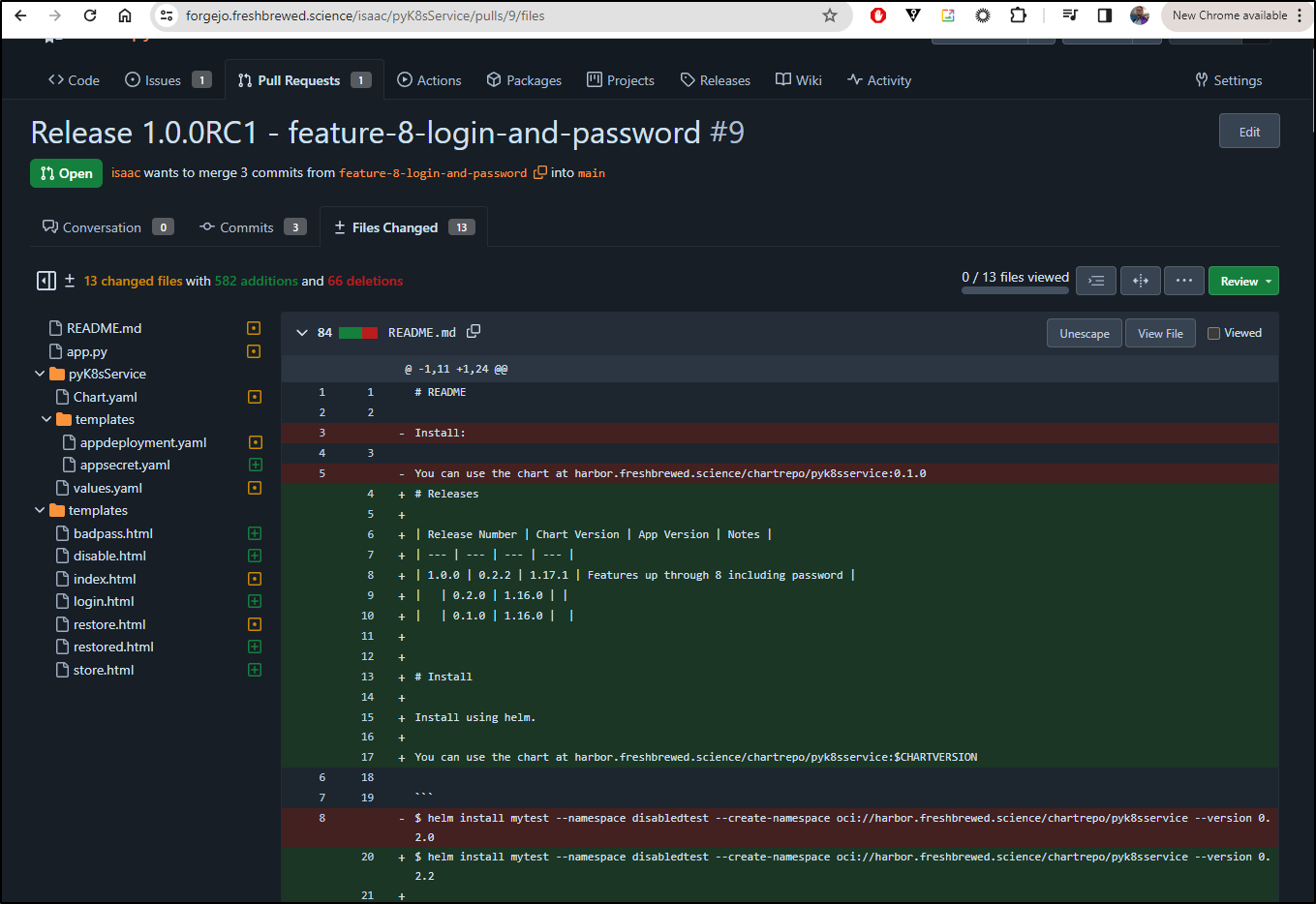1316x904 pixels.
Task: Click files viewed progress bar
Action: tap(1015, 289)
